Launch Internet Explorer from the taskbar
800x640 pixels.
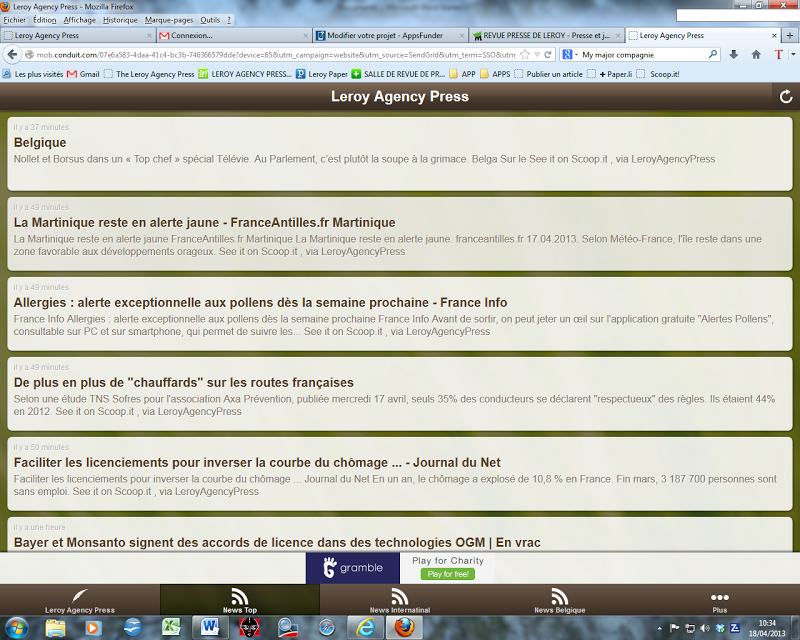[x=365, y=628]
